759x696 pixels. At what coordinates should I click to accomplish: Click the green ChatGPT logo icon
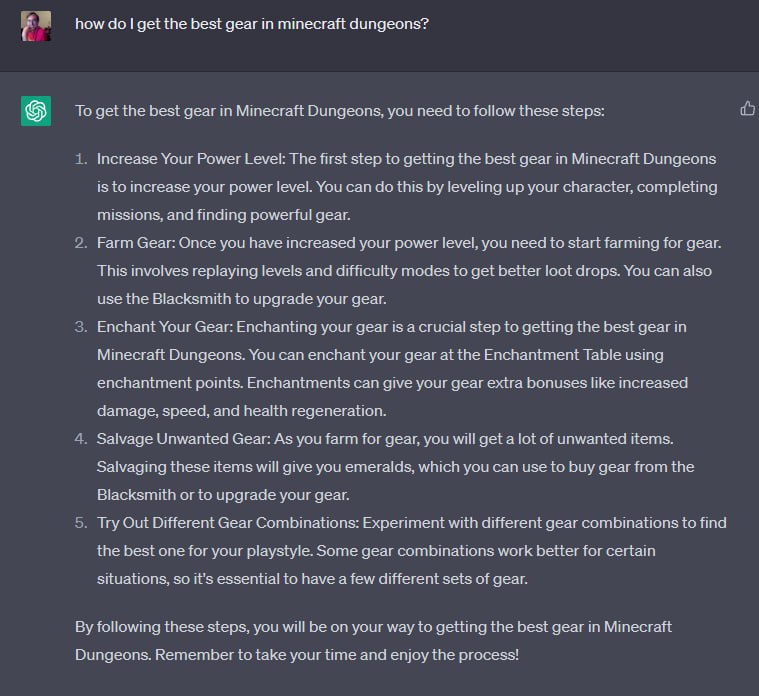(x=36, y=111)
